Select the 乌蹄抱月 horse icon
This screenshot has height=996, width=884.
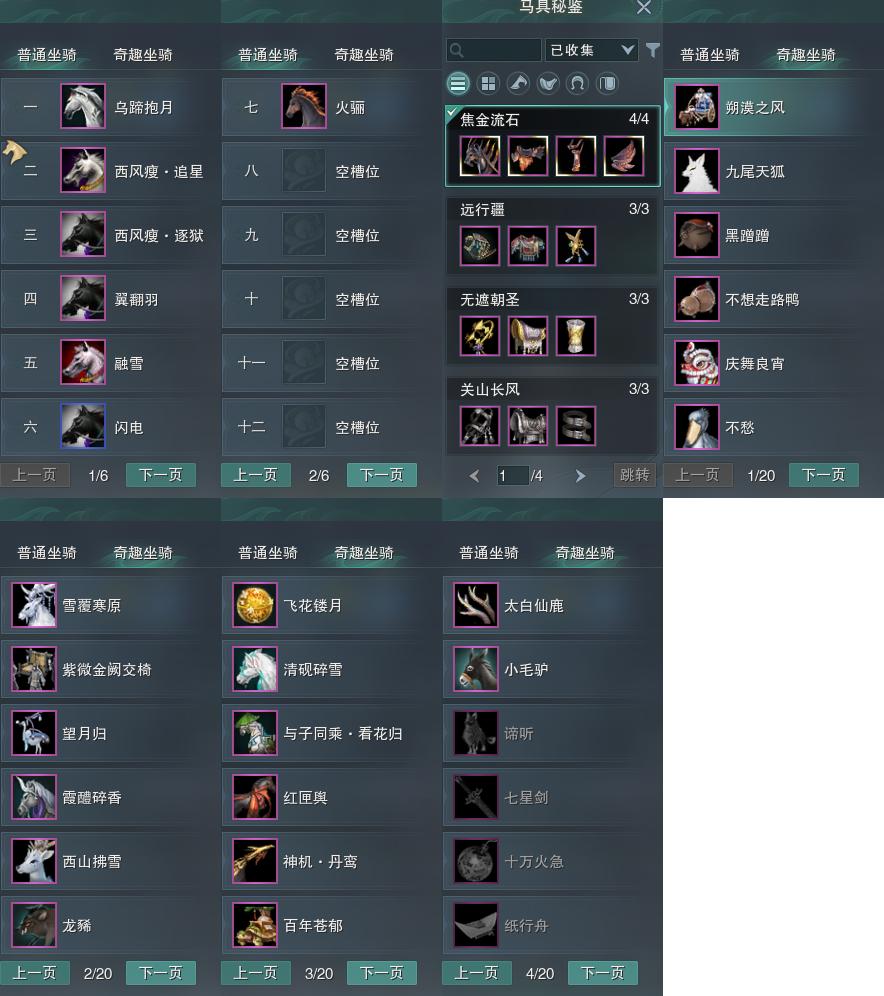(83, 106)
